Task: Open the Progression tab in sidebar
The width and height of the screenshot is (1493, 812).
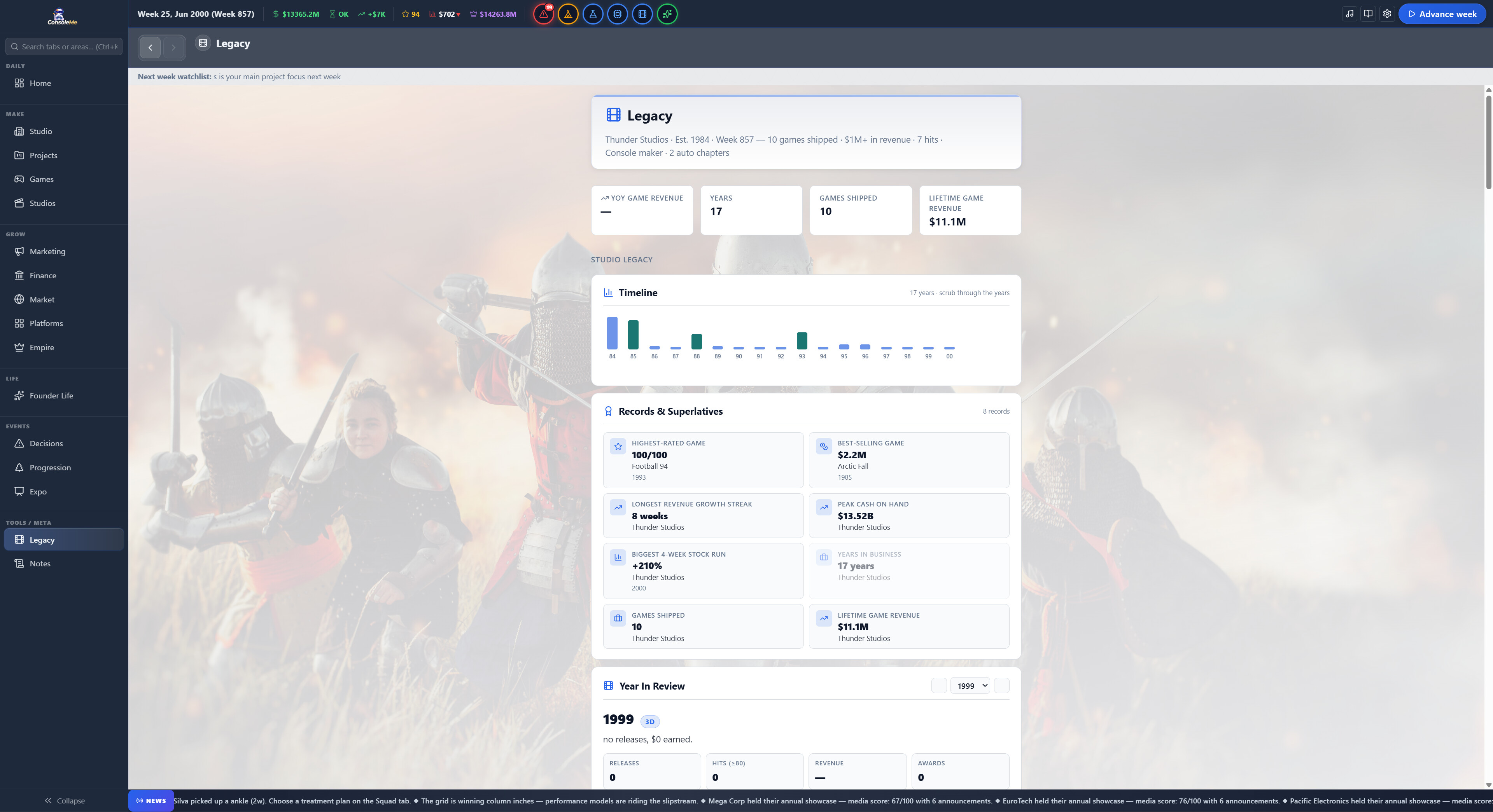Action: (x=64, y=467)
